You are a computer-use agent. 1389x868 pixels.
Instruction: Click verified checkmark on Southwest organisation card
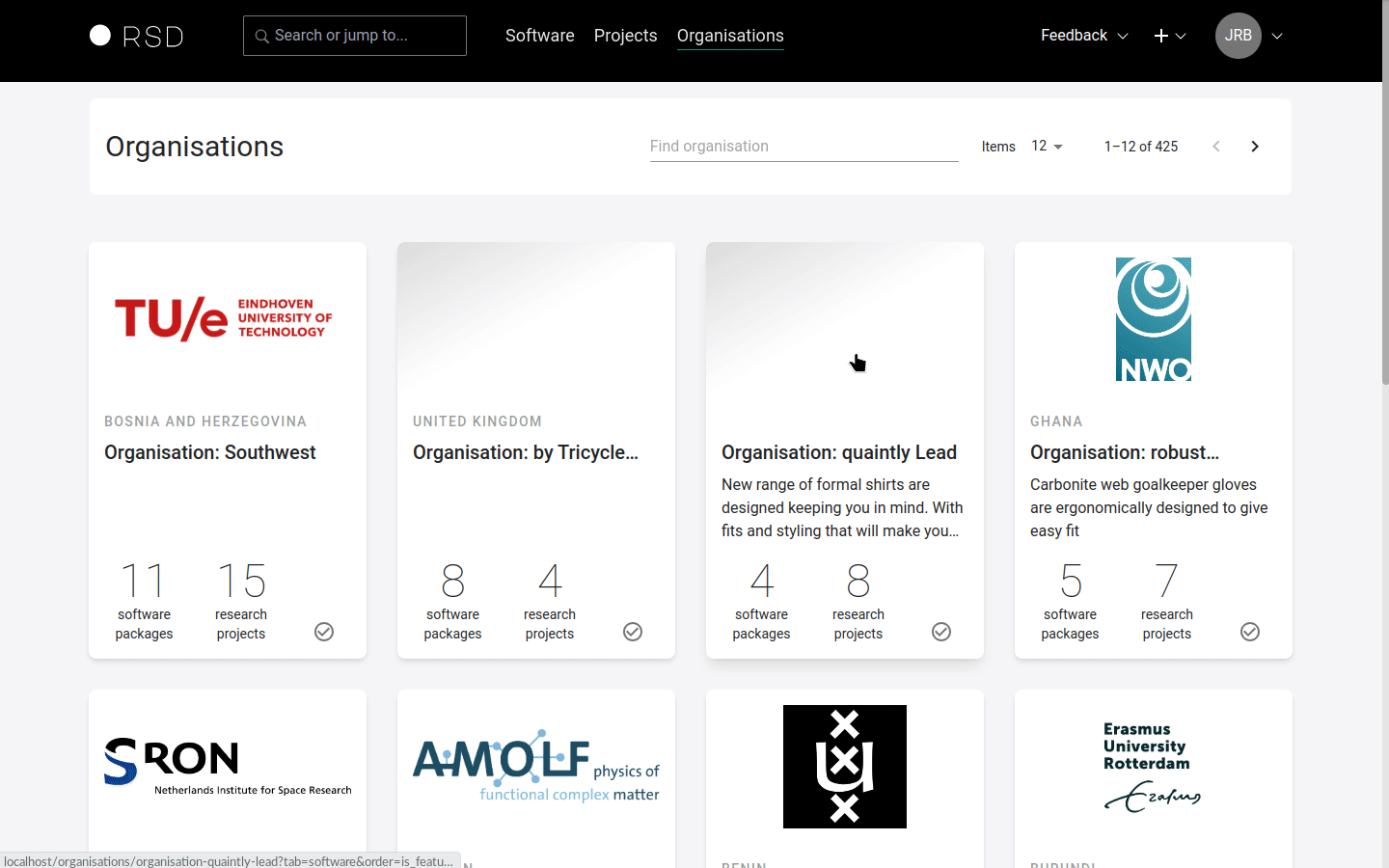(324, 632)
